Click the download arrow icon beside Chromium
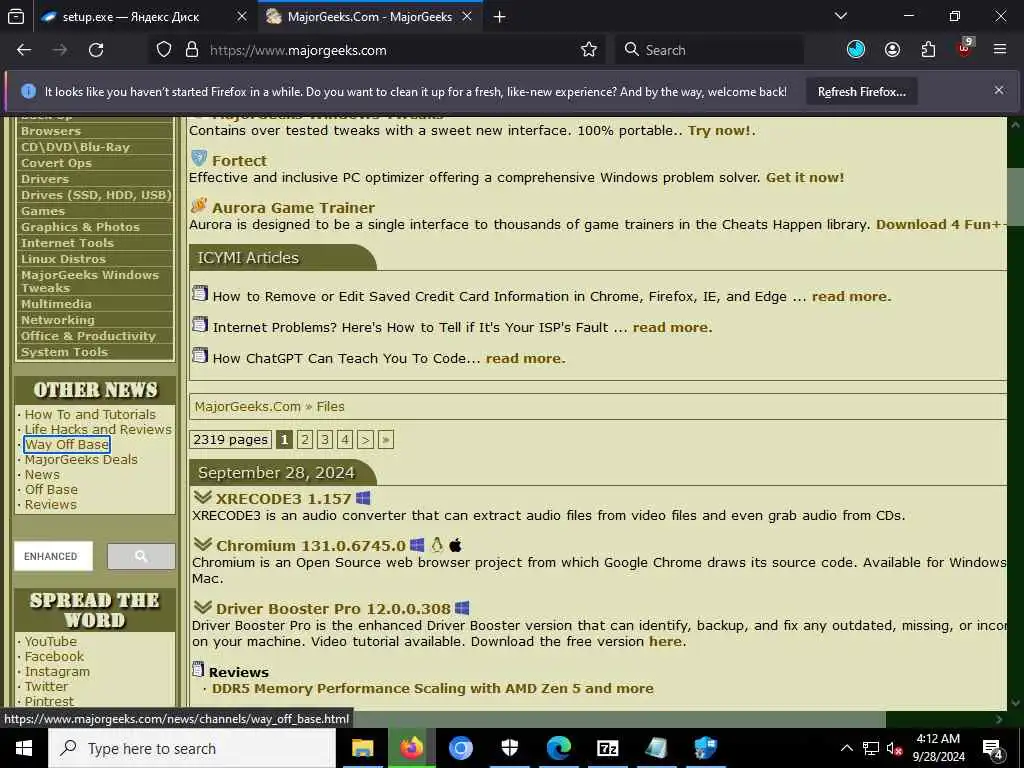 (x=203, y=544)
